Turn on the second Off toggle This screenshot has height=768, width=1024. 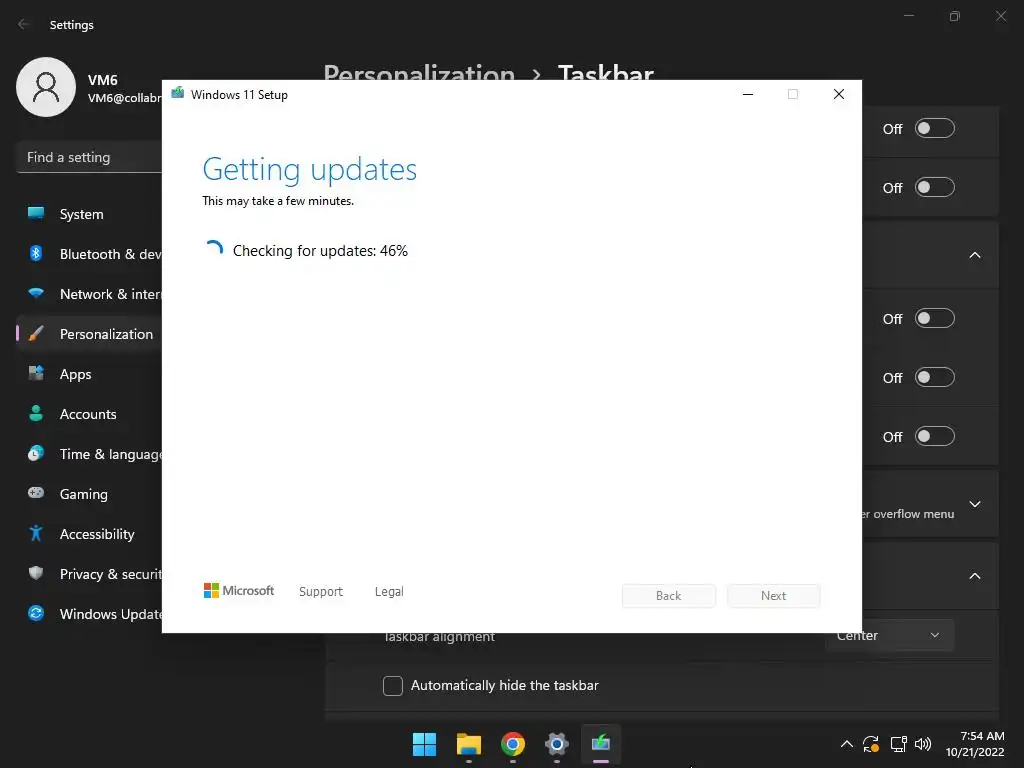click(x=935, y=187)
